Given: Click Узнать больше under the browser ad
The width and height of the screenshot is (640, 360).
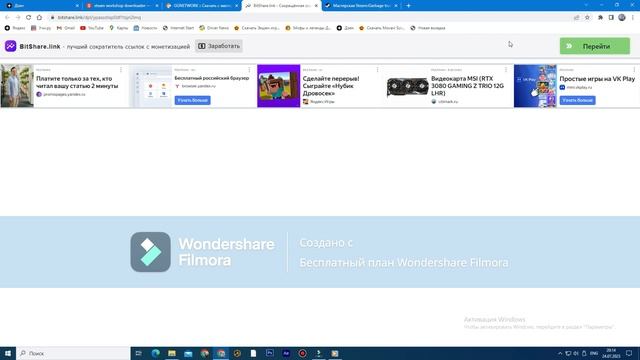Looking at the screenshot, I should [x=193, y=100].
